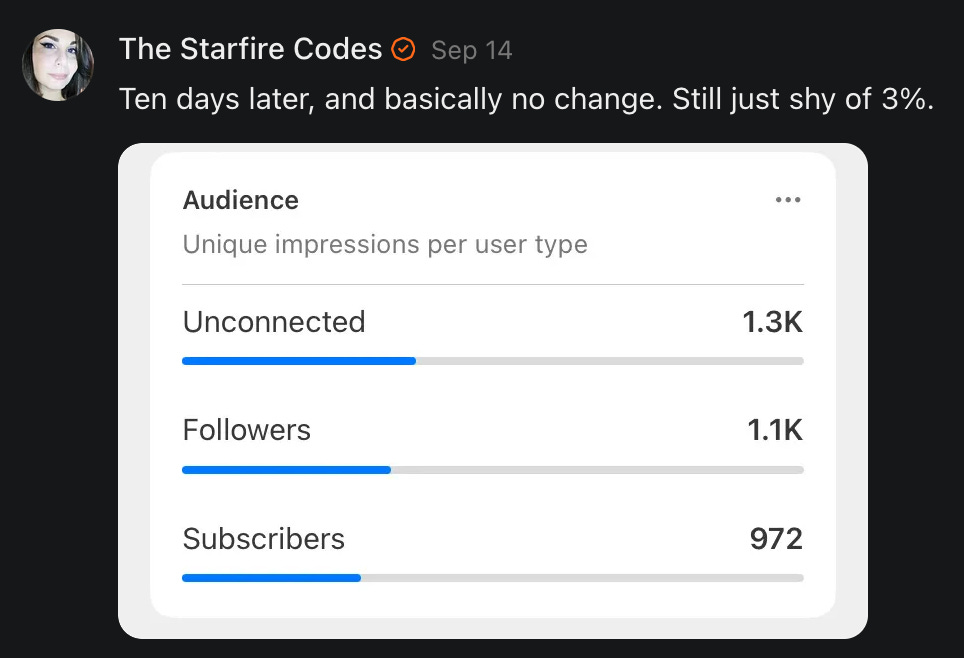964x658 pixels.
Task: Click the Unique impressions per user type subtitle
Action: (x=385, y=244)
